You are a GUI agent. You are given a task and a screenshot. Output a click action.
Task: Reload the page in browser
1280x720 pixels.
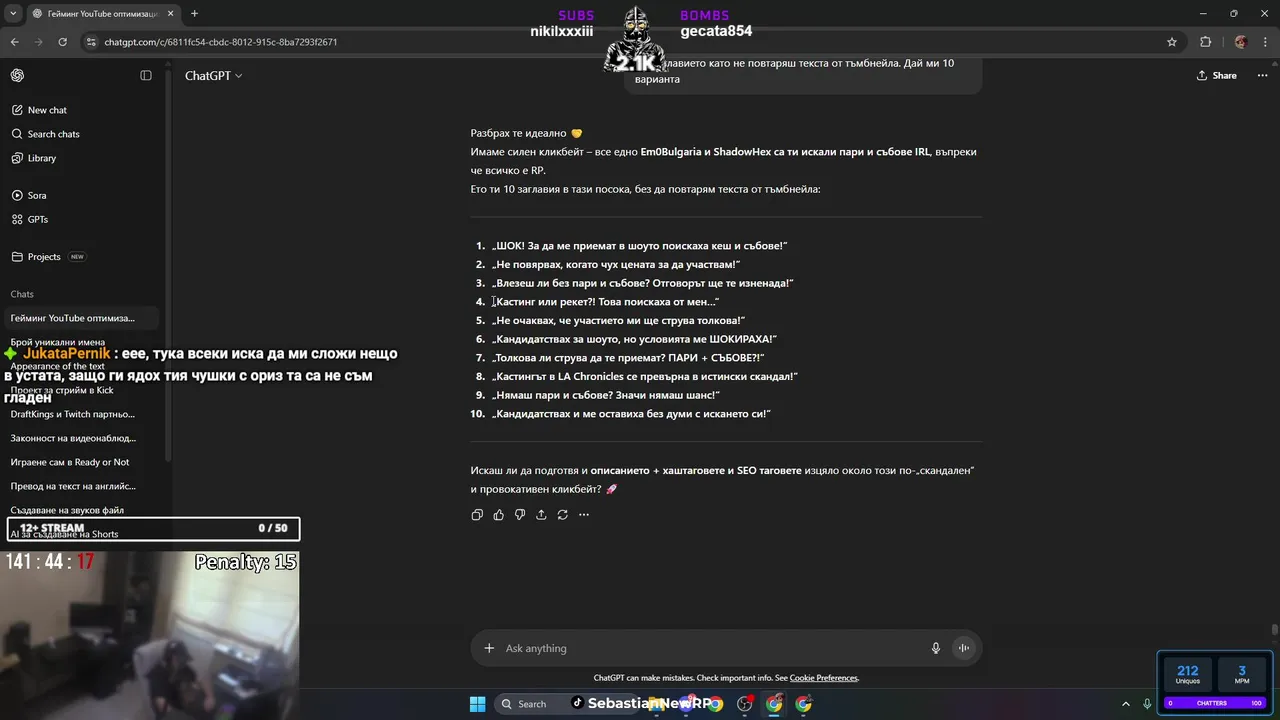click(63, 42)
